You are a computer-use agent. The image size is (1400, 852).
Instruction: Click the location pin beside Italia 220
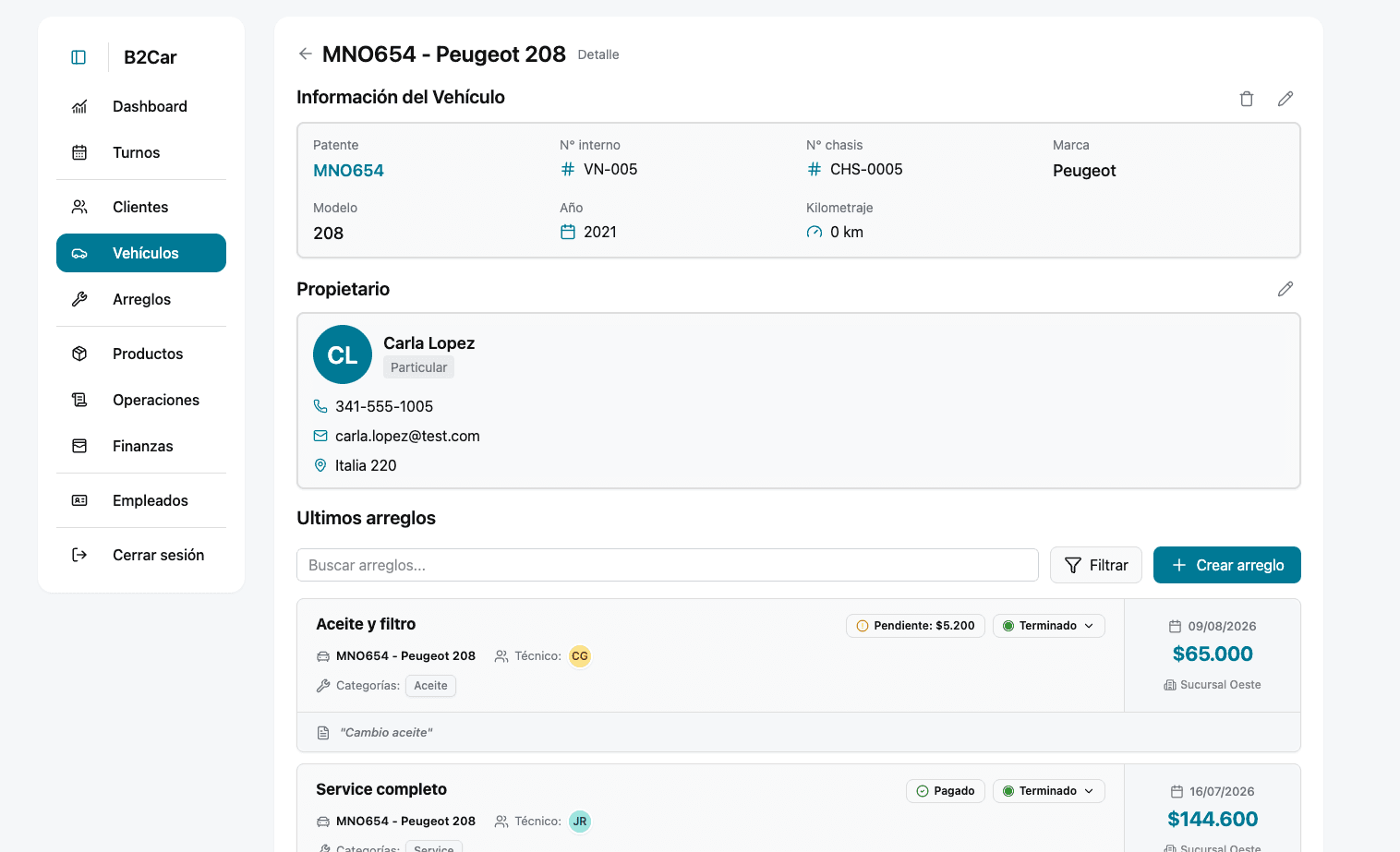point(320,465)
